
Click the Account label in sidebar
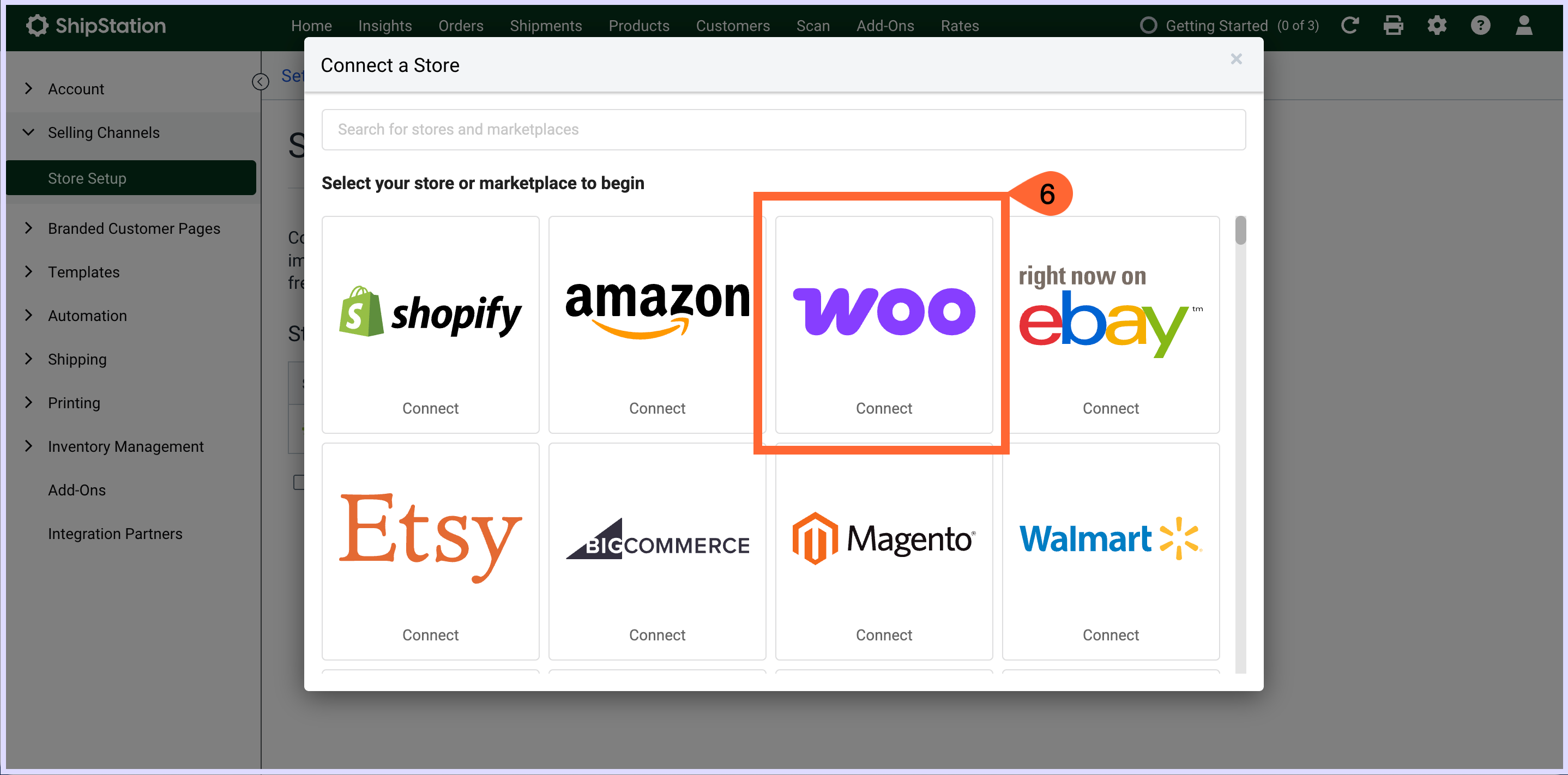[76, 89]
